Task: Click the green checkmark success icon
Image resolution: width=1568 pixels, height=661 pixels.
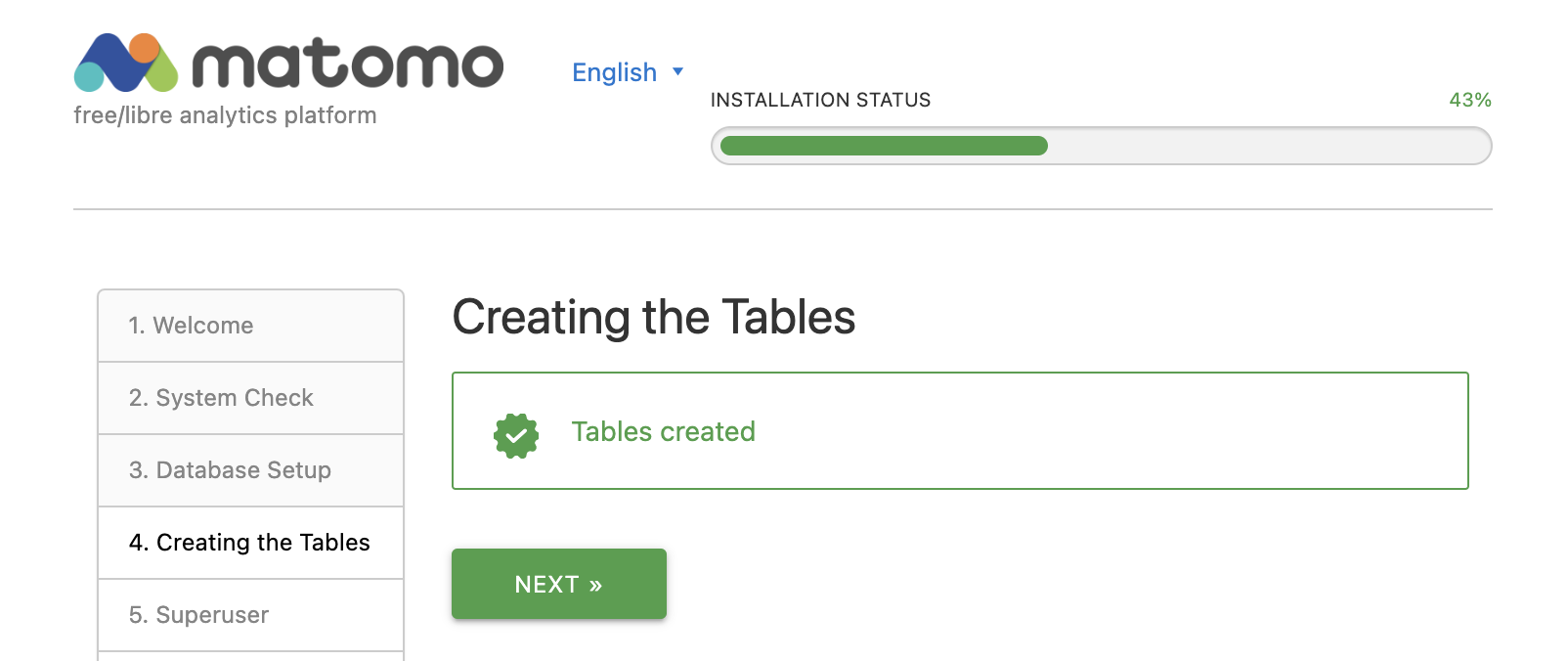Action: tap(515, 433)
